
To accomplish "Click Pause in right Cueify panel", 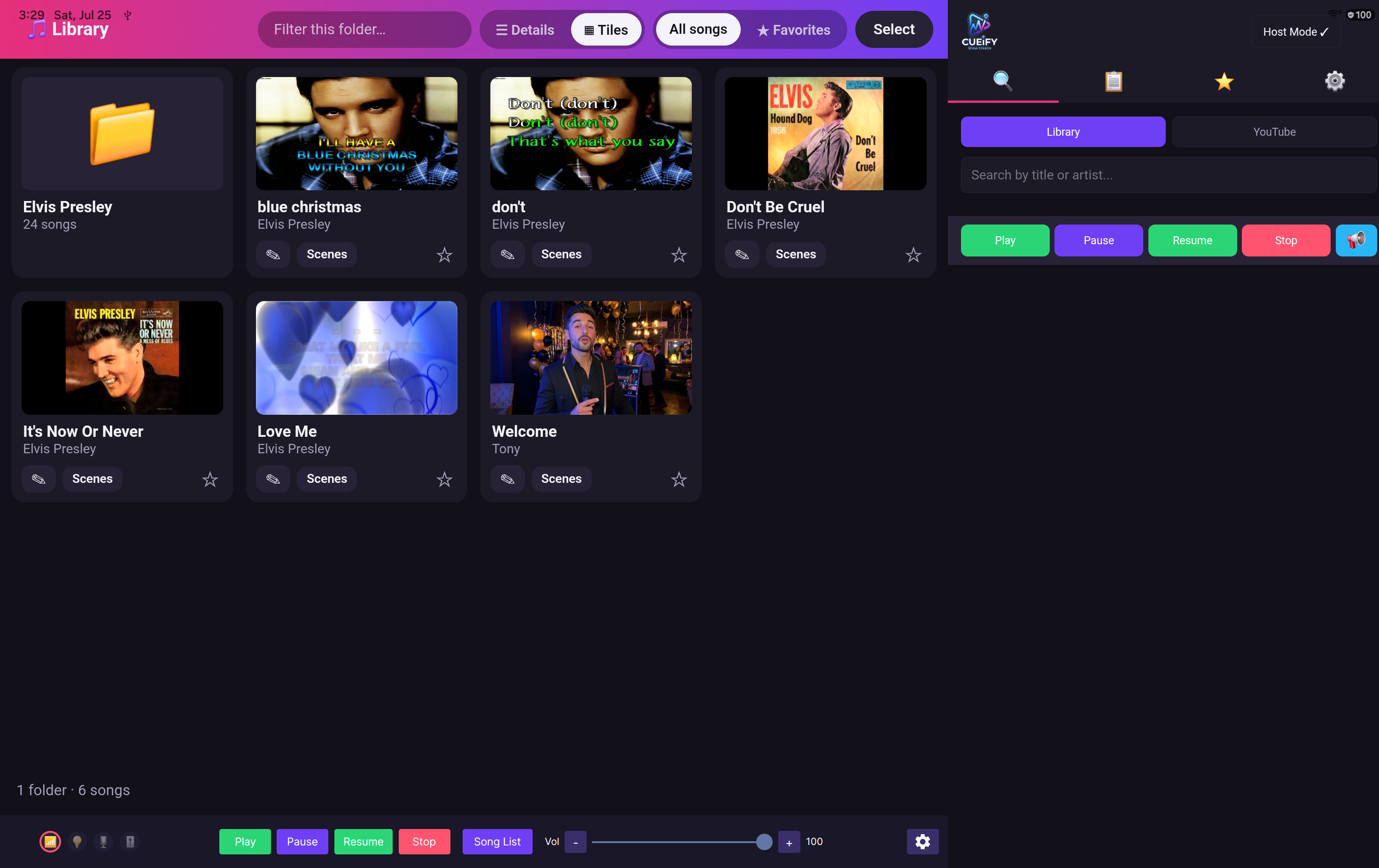I will pos(1099,240).
